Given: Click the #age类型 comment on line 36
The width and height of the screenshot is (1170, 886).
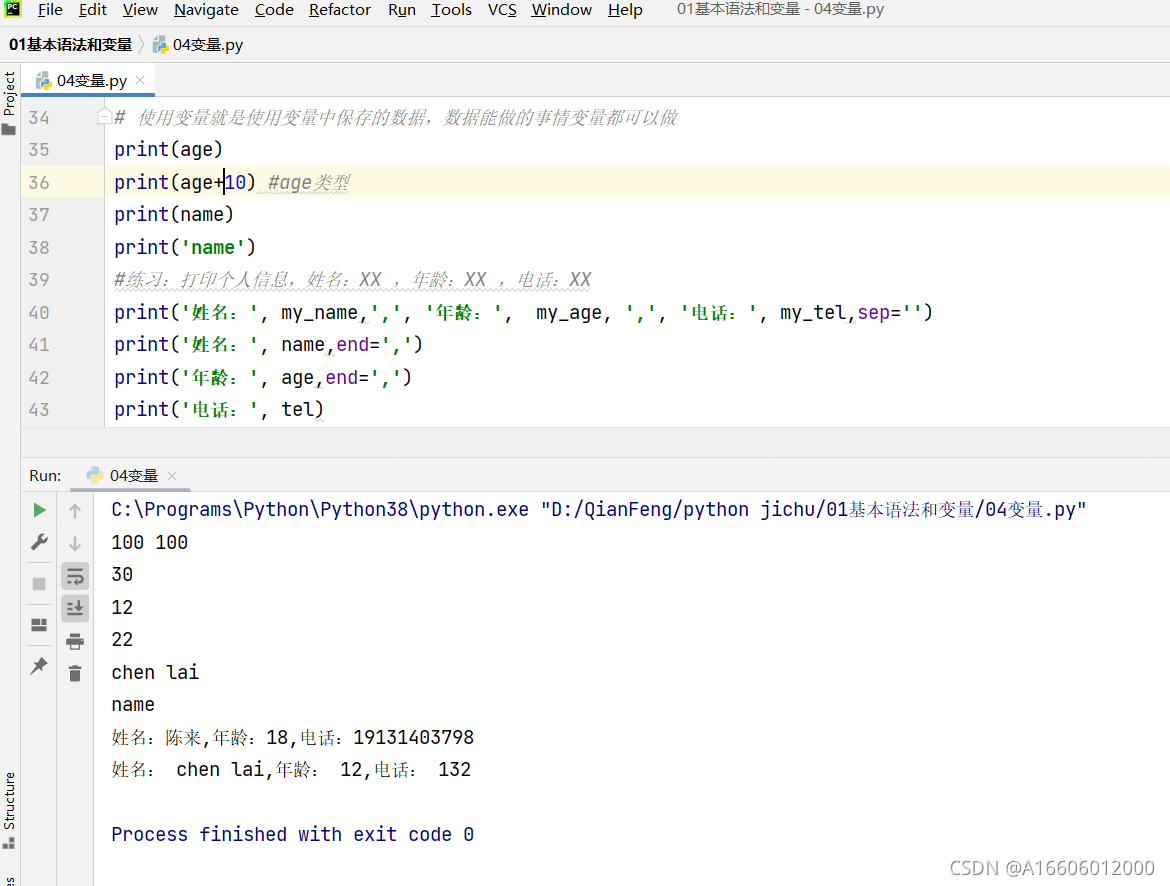Looking at the screenshot, I should point(308,182).
